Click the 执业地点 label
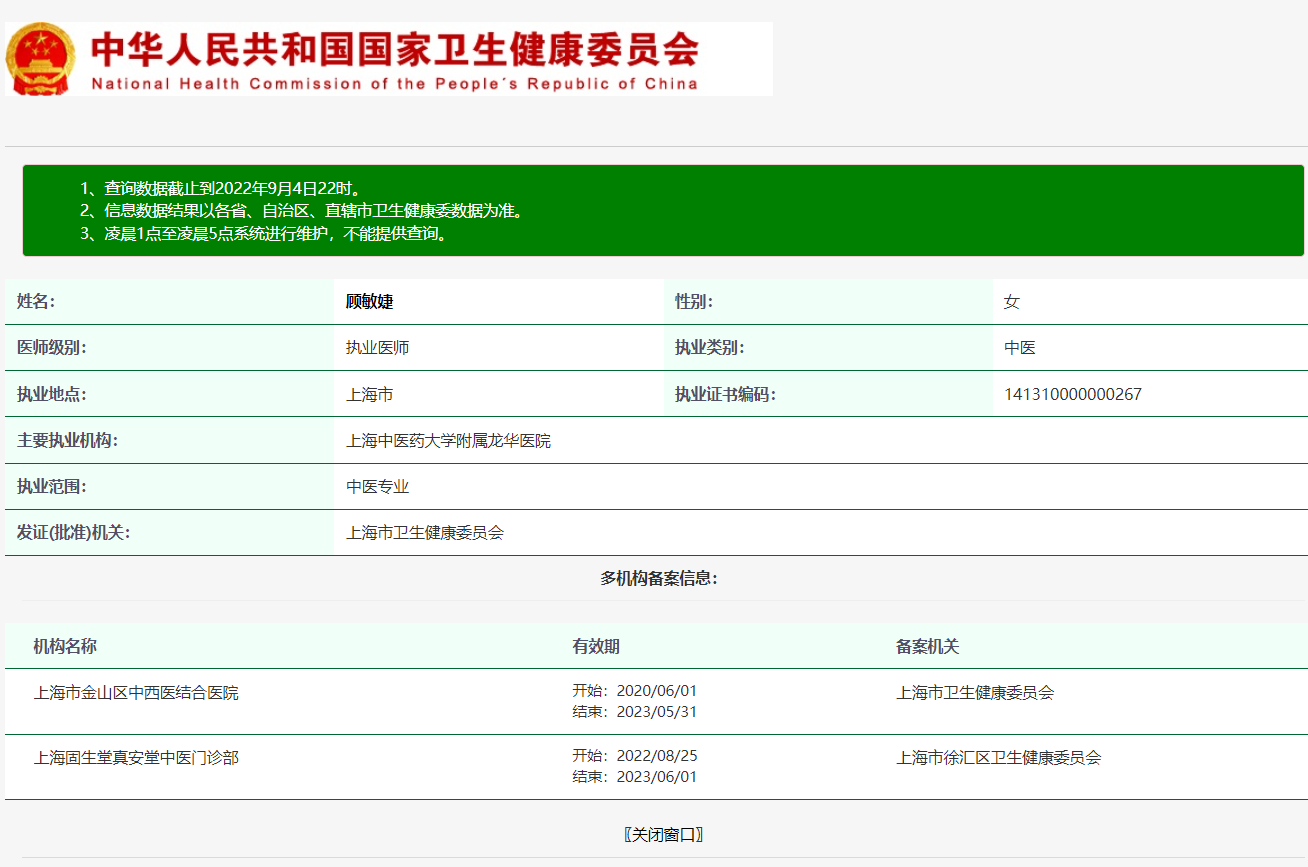Image resolution: width=1308 pixels, height=867 pixels. [52, 394]
